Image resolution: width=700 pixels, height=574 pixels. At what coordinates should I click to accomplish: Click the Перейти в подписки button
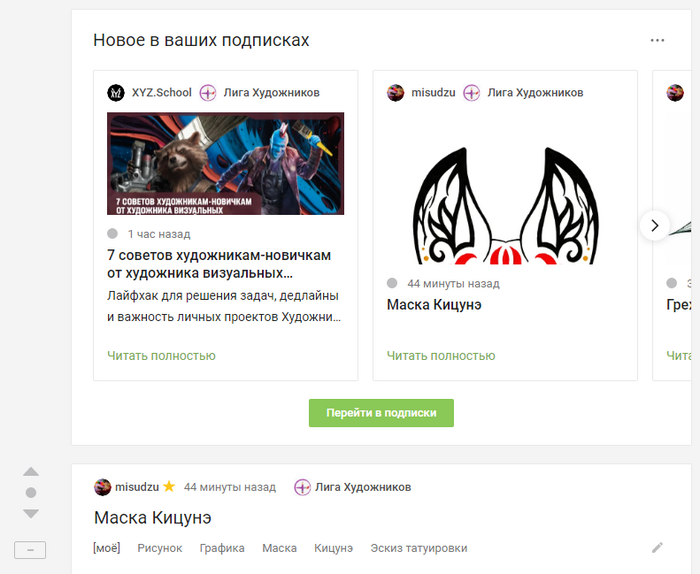381,413
